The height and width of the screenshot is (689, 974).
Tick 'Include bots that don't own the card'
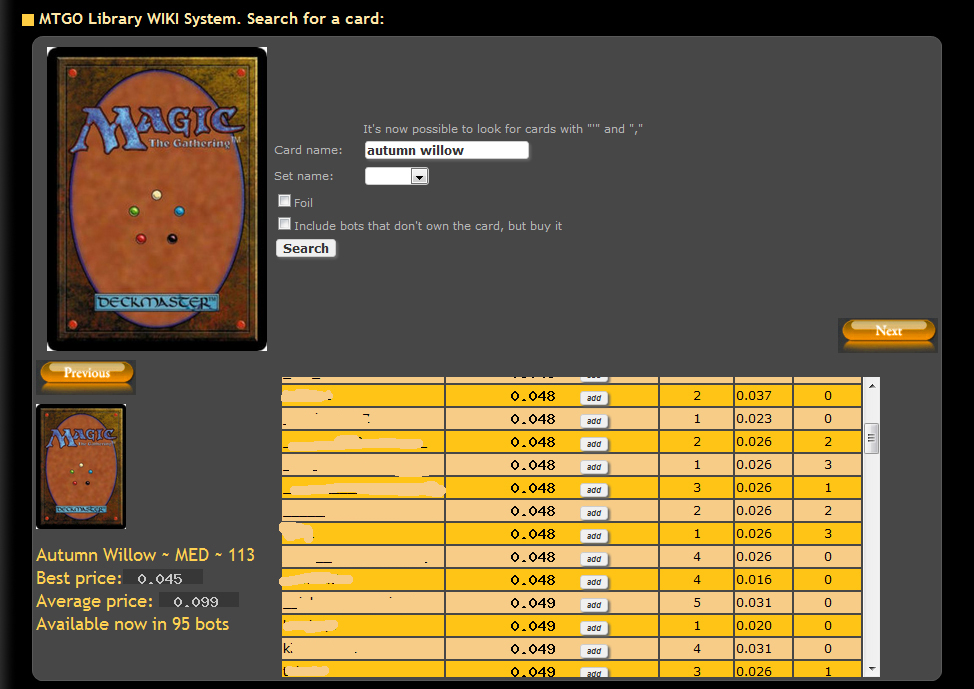[x=284, y=224]
